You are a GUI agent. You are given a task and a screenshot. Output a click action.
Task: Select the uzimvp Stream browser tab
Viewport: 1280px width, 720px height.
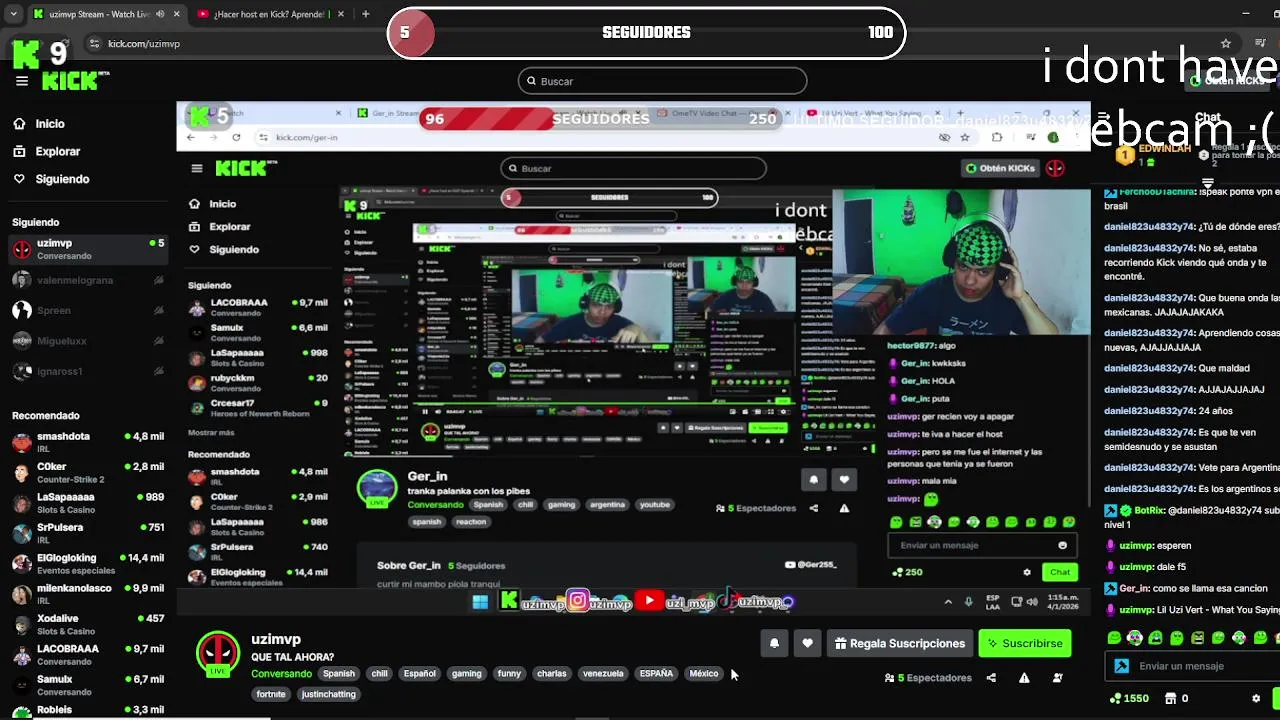coord(106,14)
